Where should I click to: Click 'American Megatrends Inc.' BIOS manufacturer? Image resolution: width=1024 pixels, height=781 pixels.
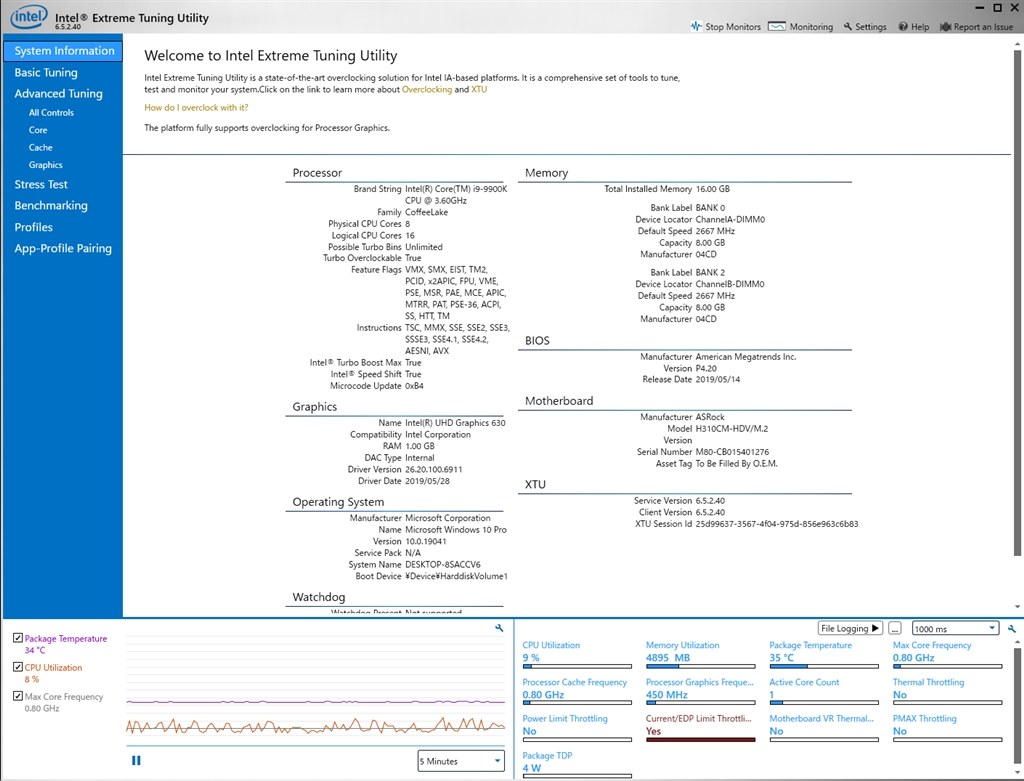click(x=746, y=357)
